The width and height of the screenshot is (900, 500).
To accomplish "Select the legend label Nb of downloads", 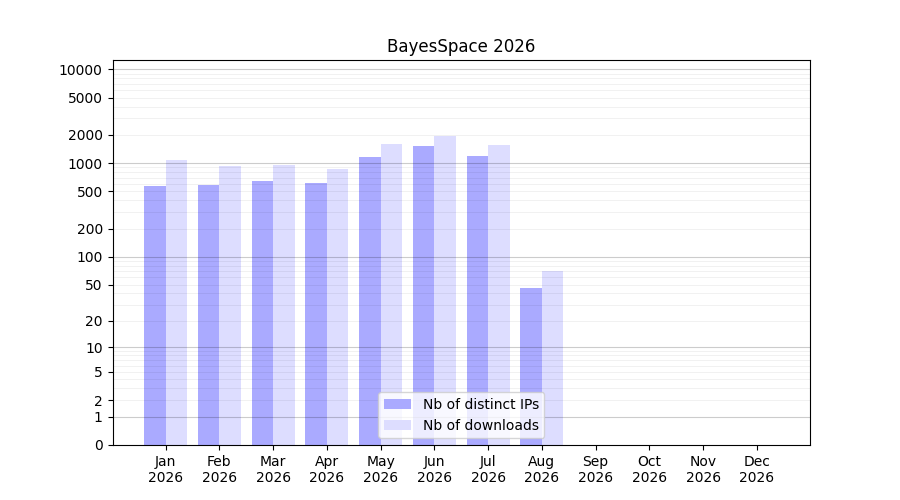I will [x=481, y=425].
